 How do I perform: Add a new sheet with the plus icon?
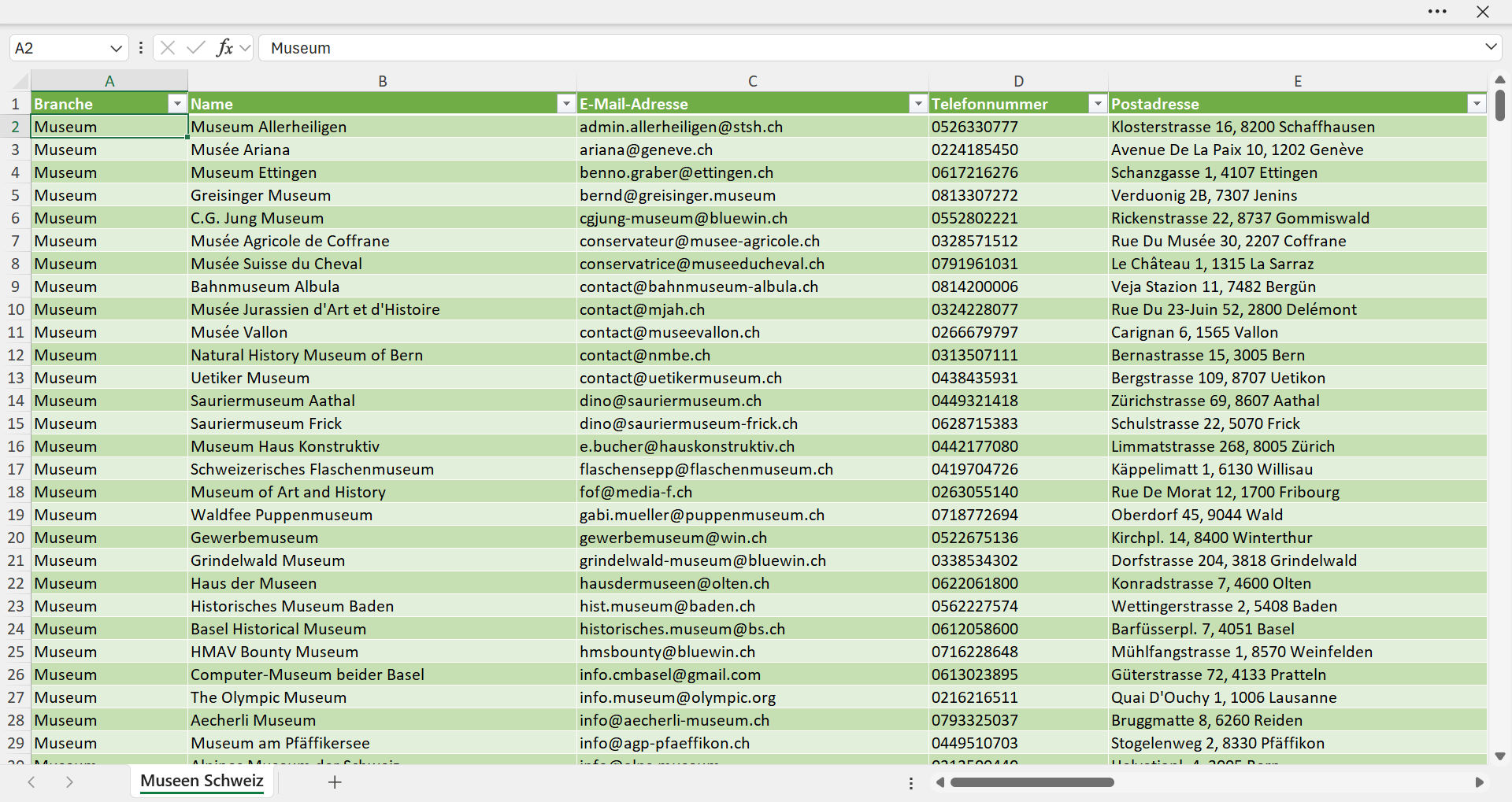[335, 782]
